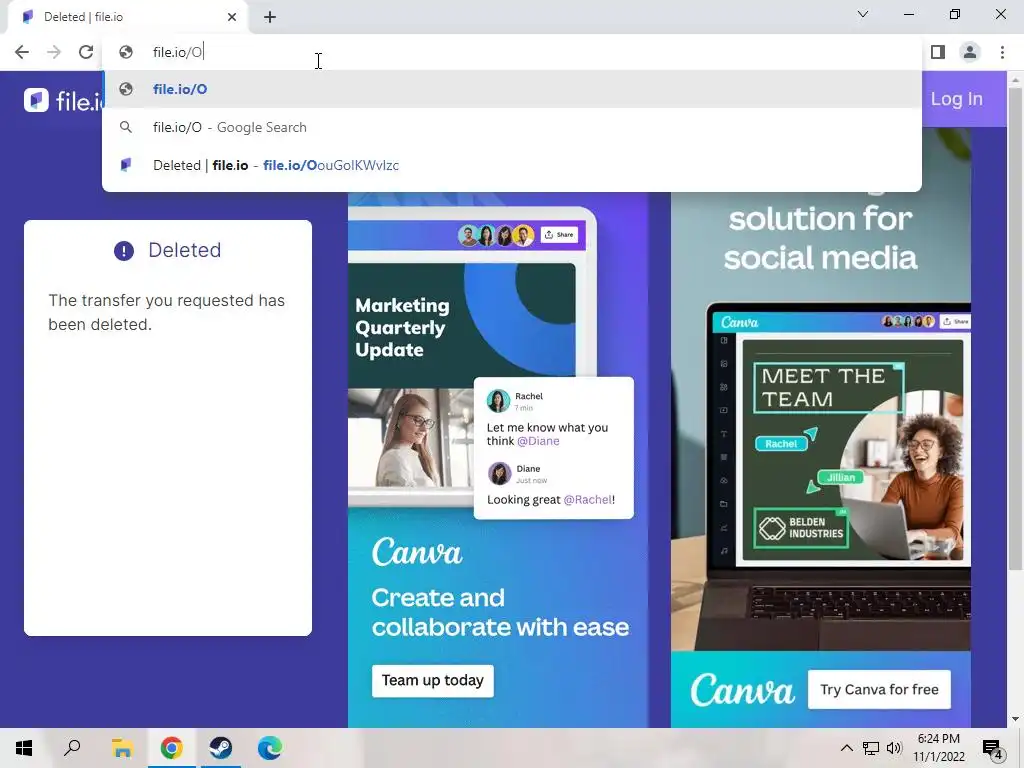Open the Windows Start menu

pyautogui.click(x=24, y=748)
